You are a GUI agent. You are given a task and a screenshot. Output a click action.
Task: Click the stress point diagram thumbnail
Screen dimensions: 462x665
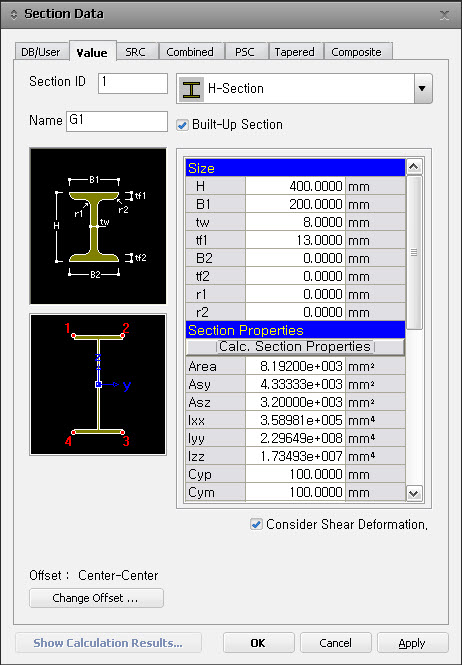[x=98, y=385]
